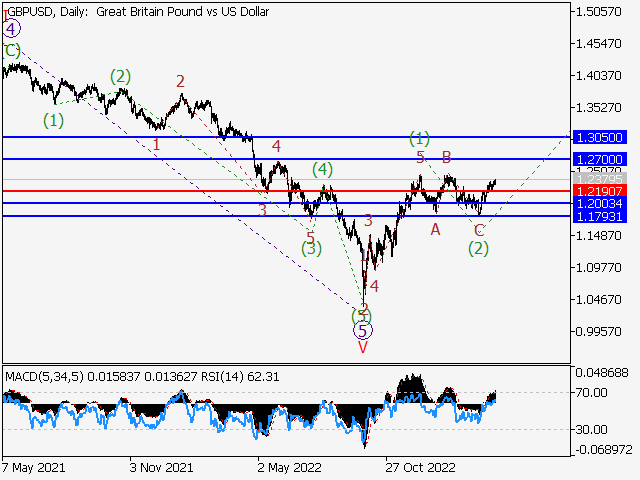Click the -0.068972 indicator scale value
Image resolution: width=640 pixels, height=480 pixels.
(x=604, y=450)
